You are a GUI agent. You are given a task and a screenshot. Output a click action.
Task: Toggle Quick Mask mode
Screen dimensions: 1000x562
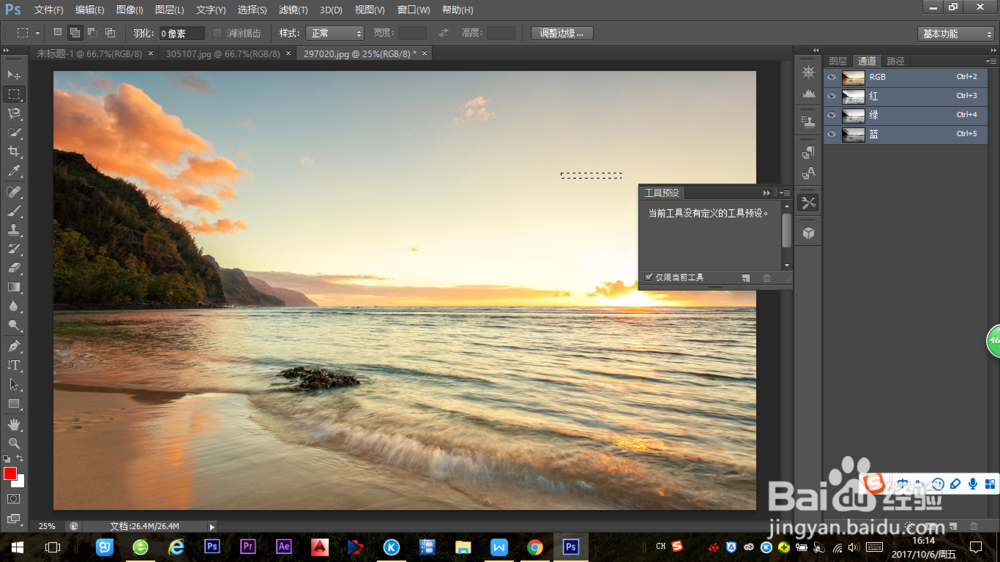pos(13,499)
